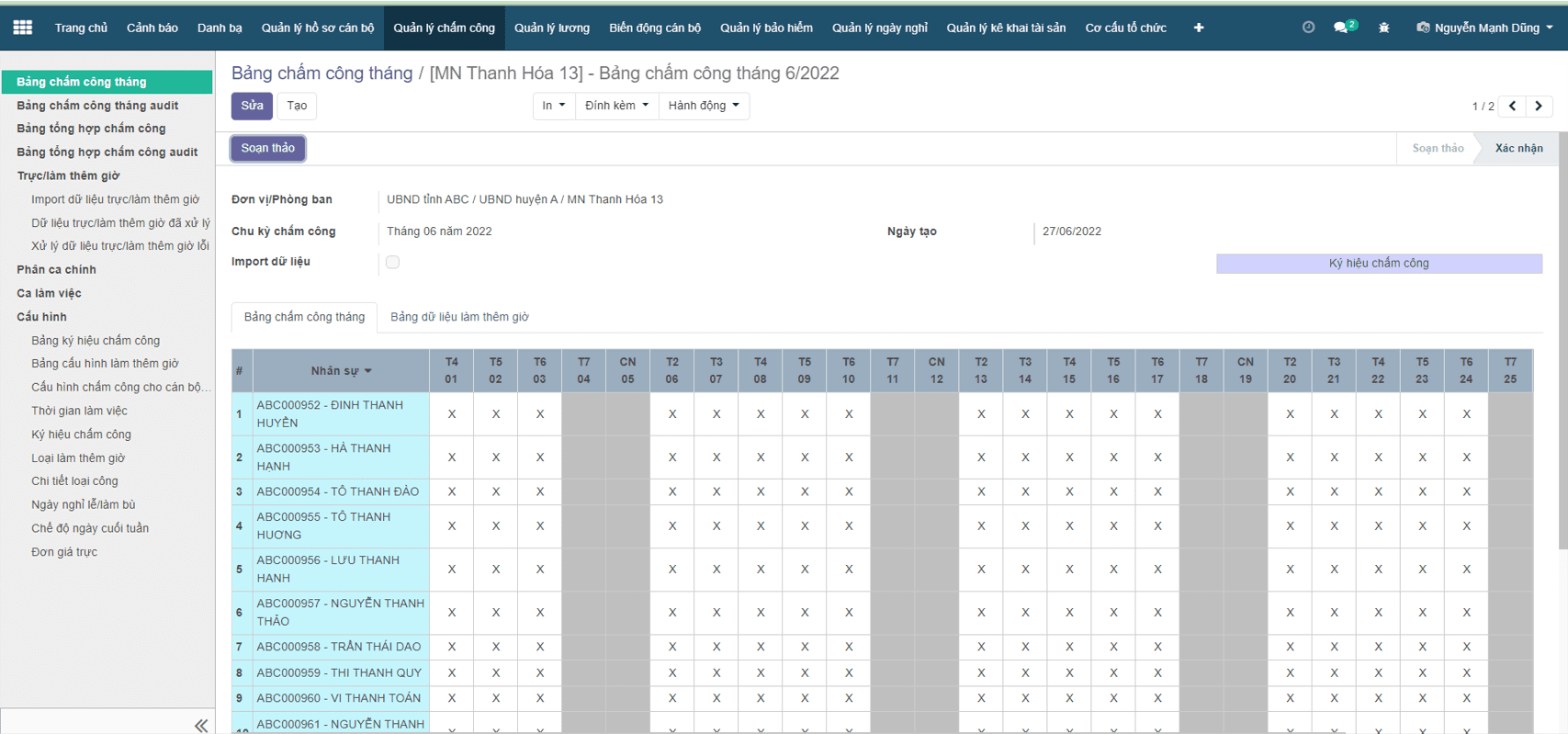Toggle the Import dữ liệu checkbox
1568x734 pixels.
(393, 262)
